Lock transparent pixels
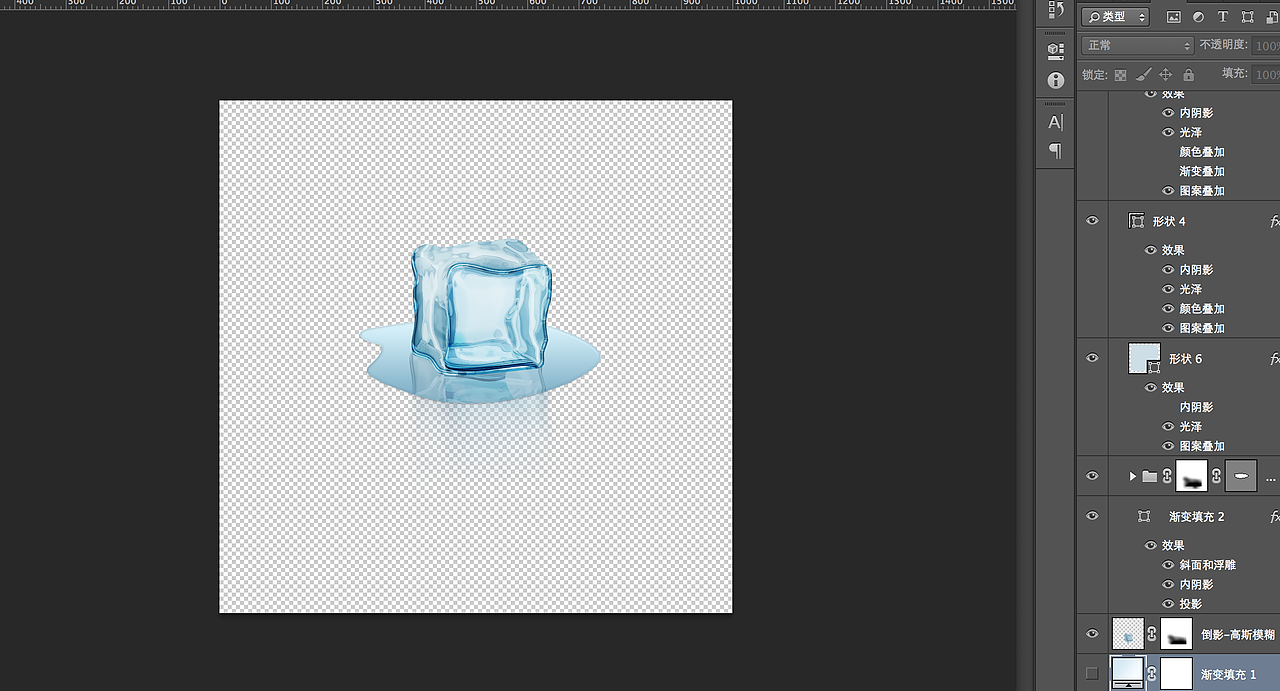The width and height of the screenshot is (1280, 691). click(1120, 75)
